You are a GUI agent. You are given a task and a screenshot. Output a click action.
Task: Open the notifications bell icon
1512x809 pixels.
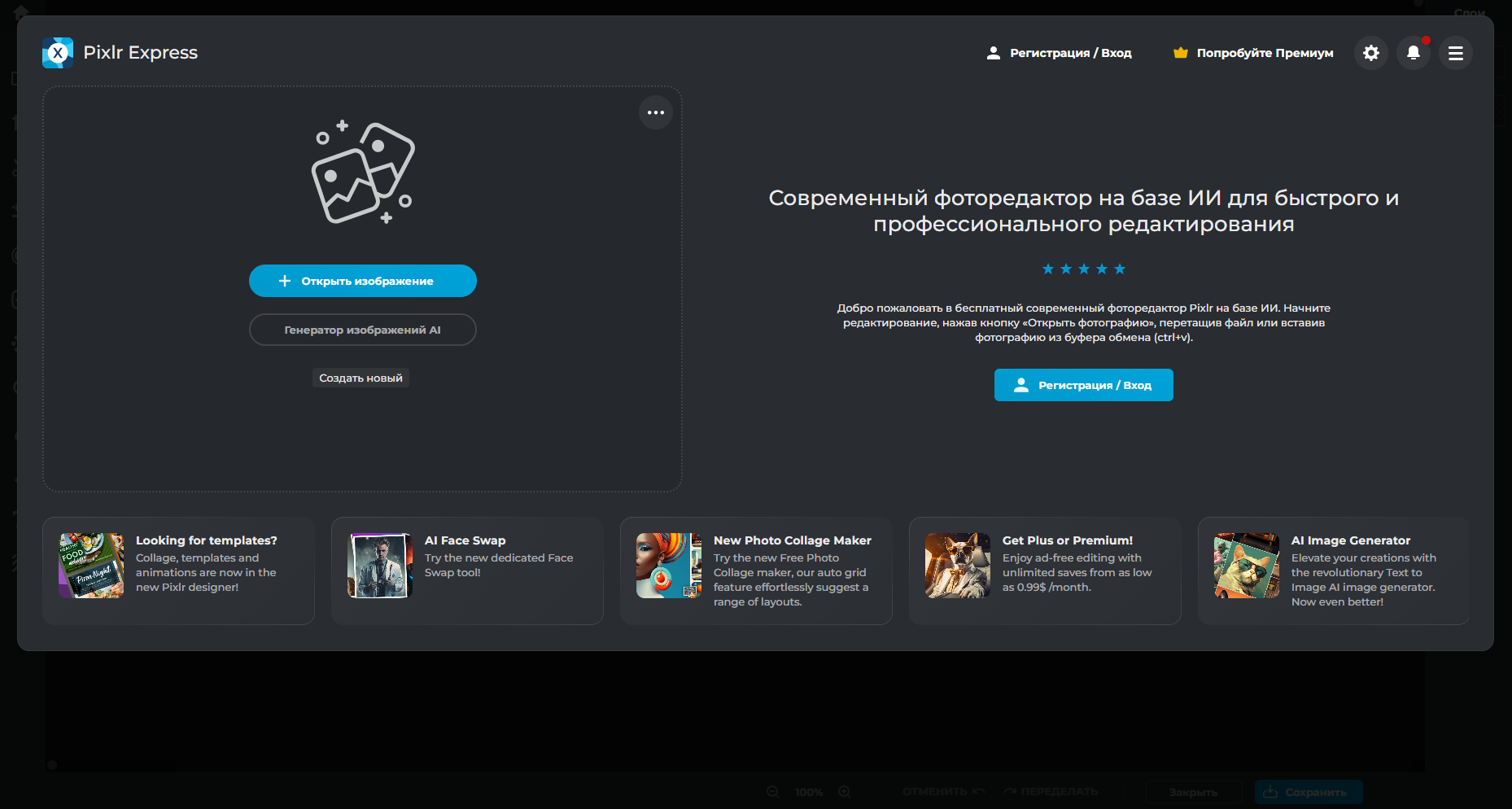[1414, 53]
